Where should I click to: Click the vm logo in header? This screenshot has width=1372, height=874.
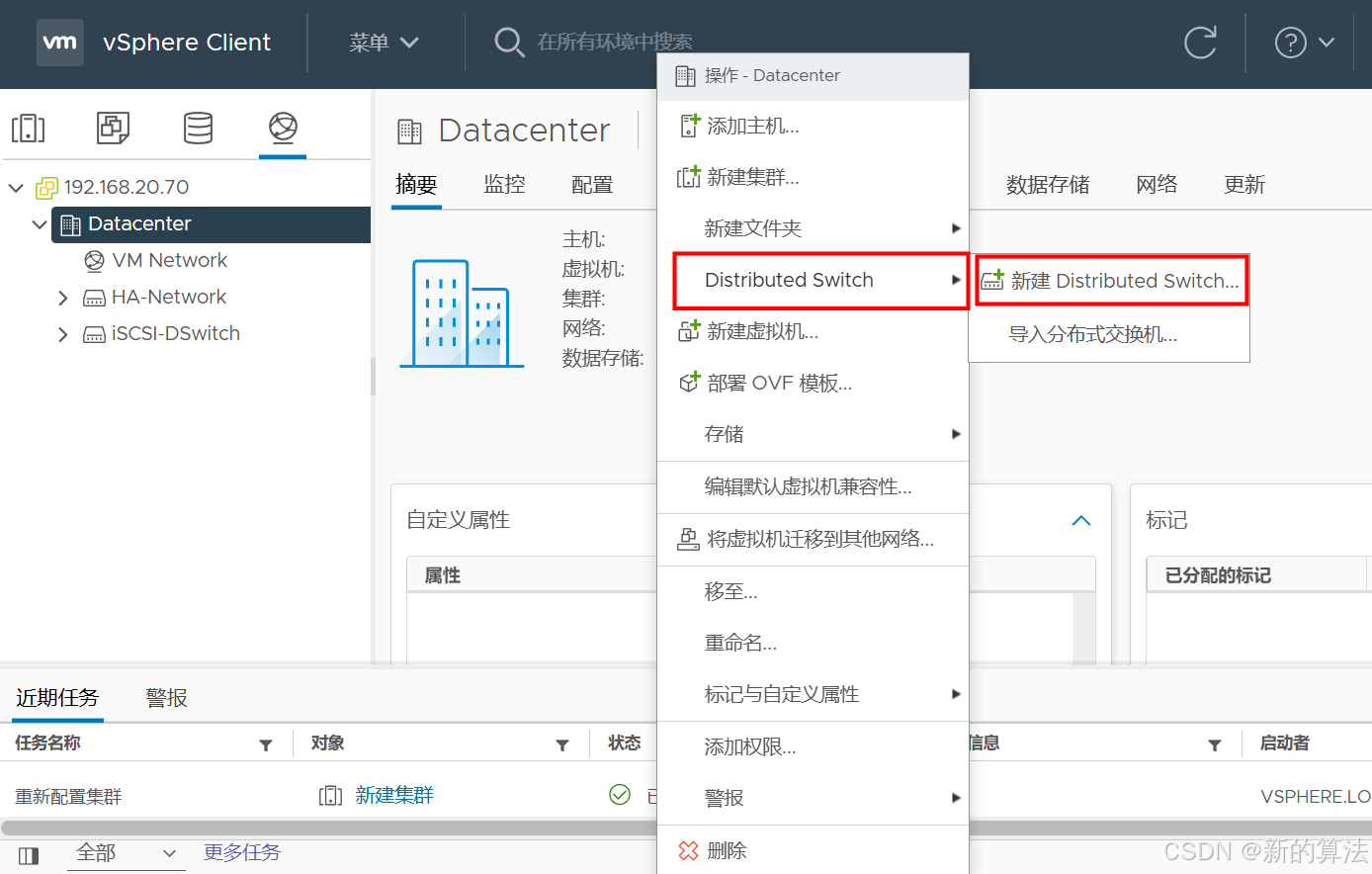pos(59,42)
